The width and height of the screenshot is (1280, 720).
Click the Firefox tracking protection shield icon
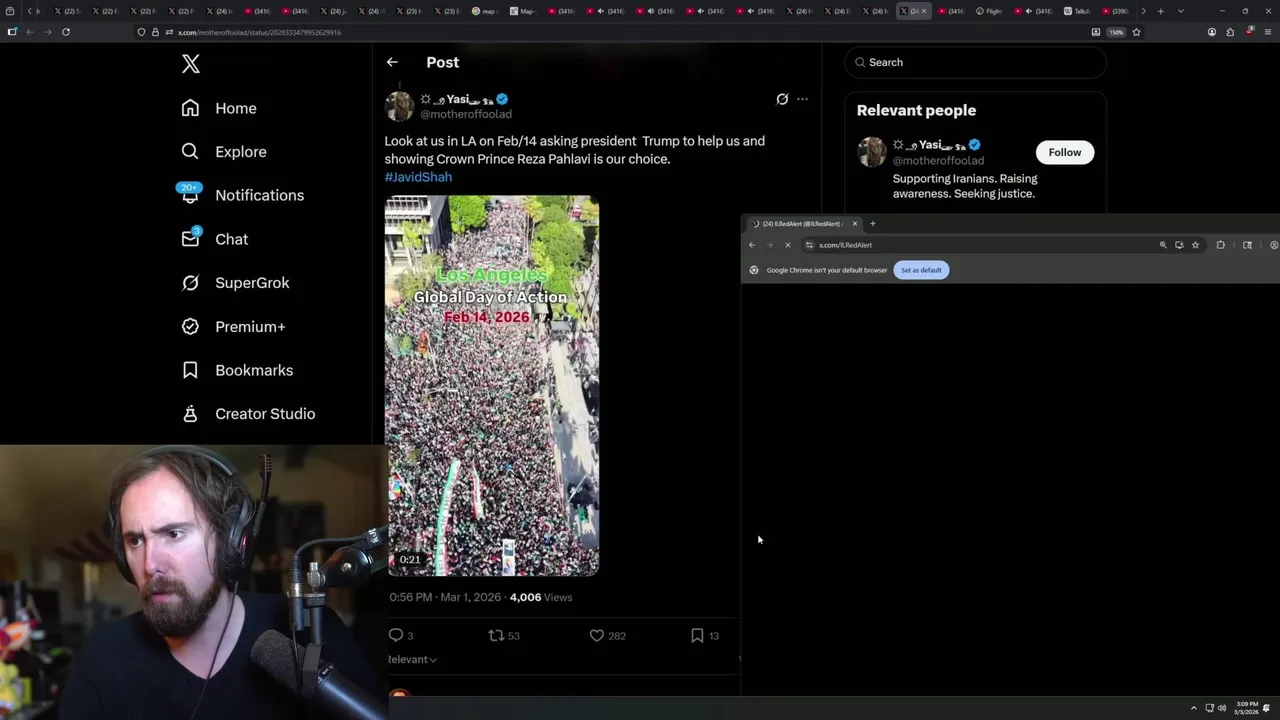(x=142, y=32)
